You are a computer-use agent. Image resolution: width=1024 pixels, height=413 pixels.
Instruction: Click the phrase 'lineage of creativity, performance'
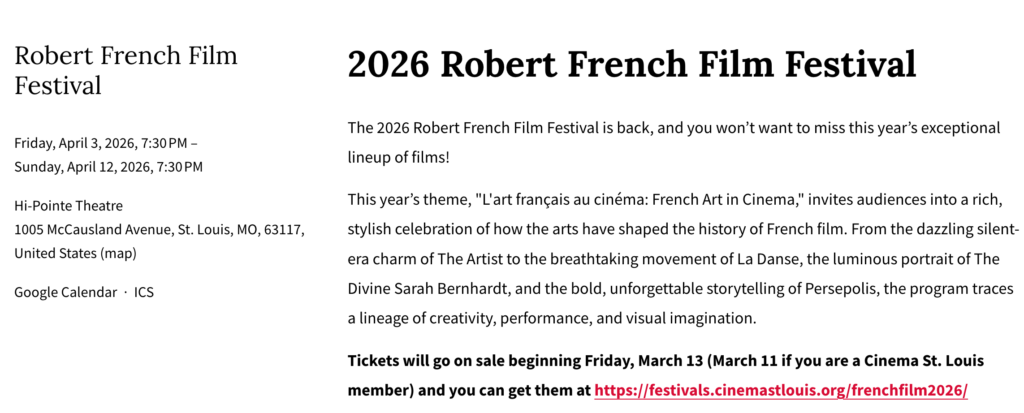click(x=469, y=318)
